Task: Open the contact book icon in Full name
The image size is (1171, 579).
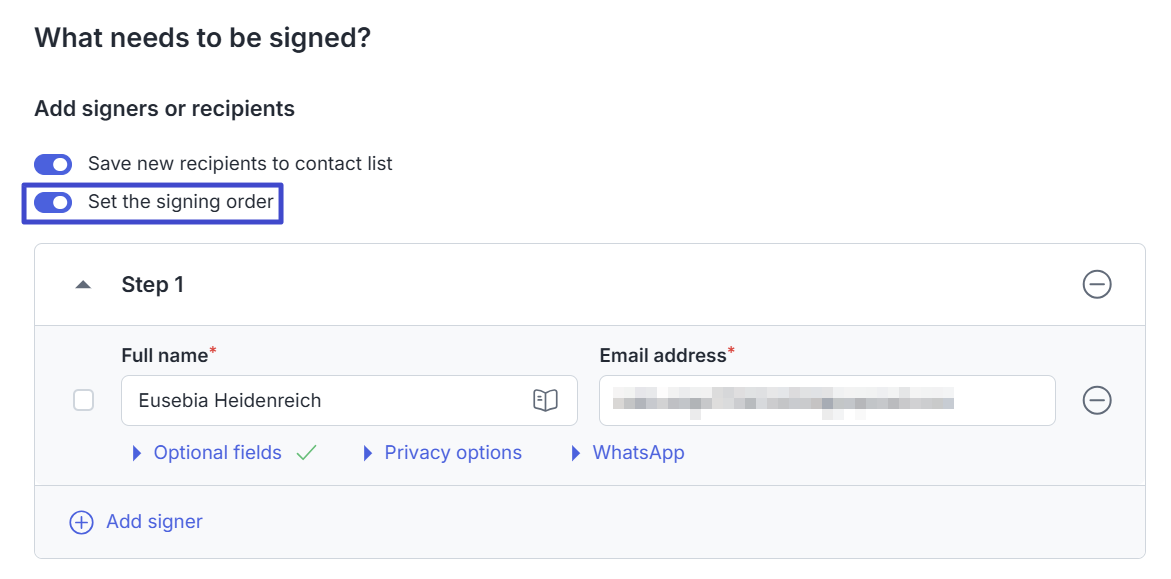Action: pos(544,401)
